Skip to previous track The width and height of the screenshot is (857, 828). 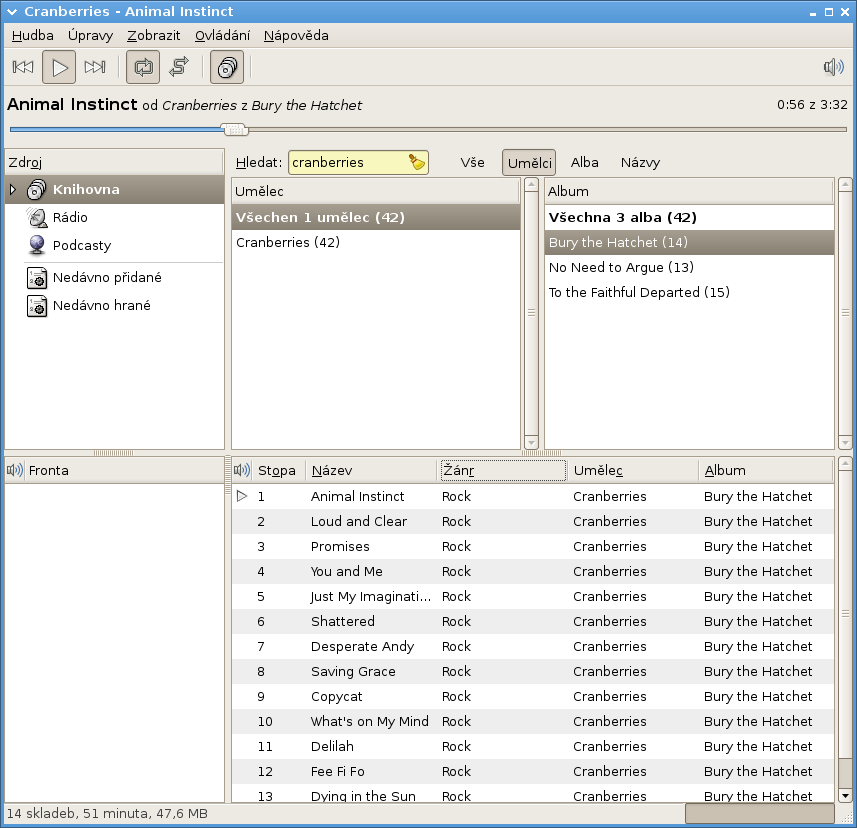pos(23,67)
